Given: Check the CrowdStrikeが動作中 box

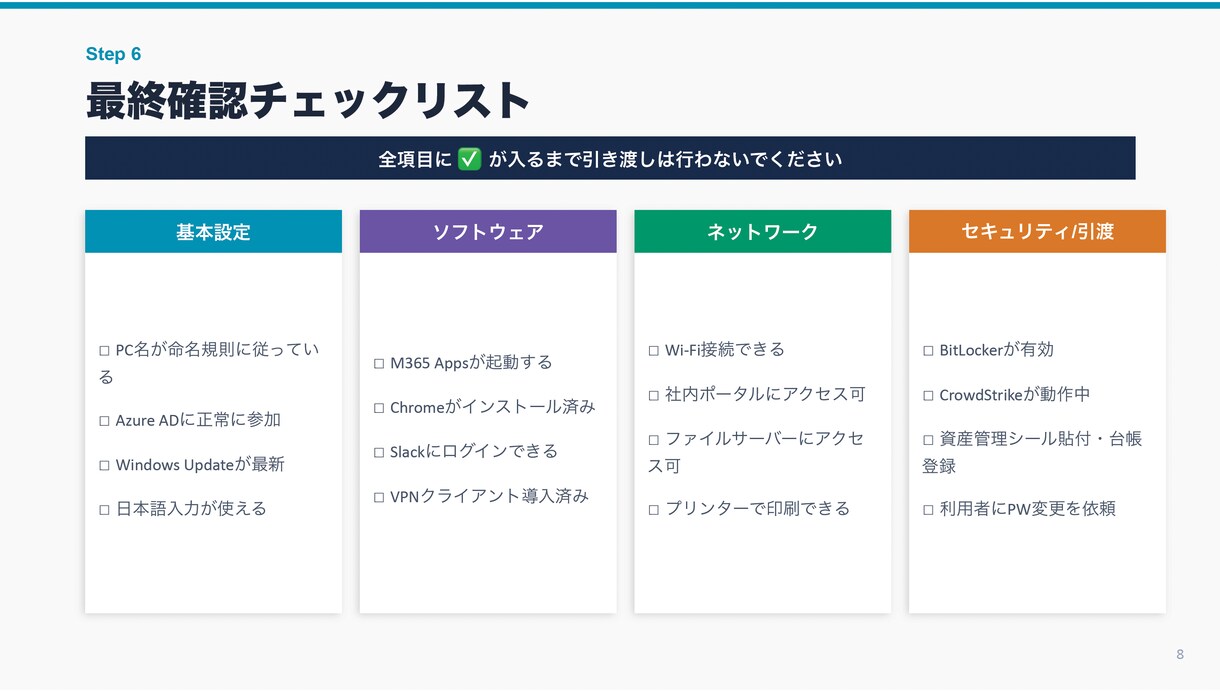Looking at the screenshot, I should 928,395.
